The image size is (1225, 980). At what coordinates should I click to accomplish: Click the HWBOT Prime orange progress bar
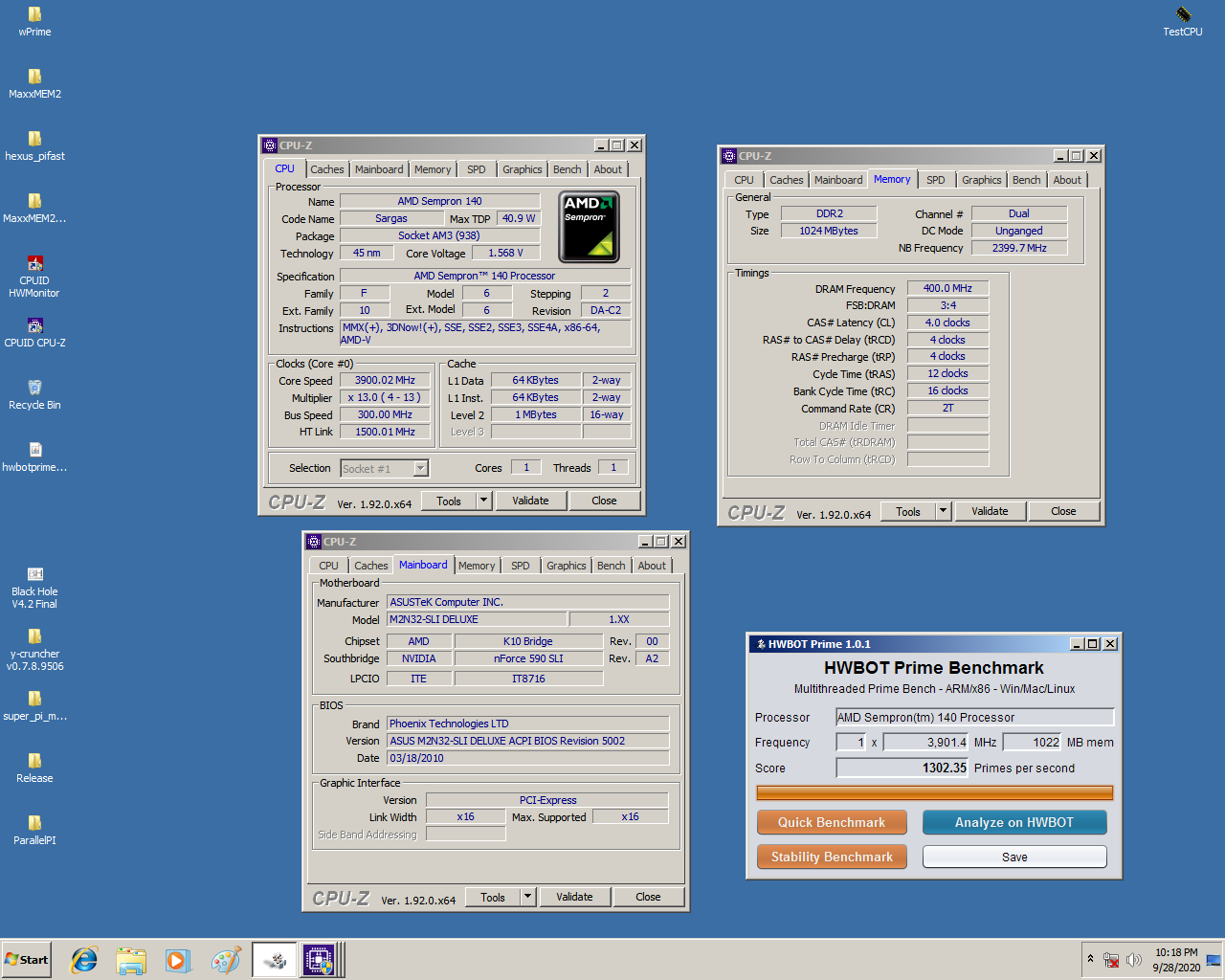(x=934, y=792)
